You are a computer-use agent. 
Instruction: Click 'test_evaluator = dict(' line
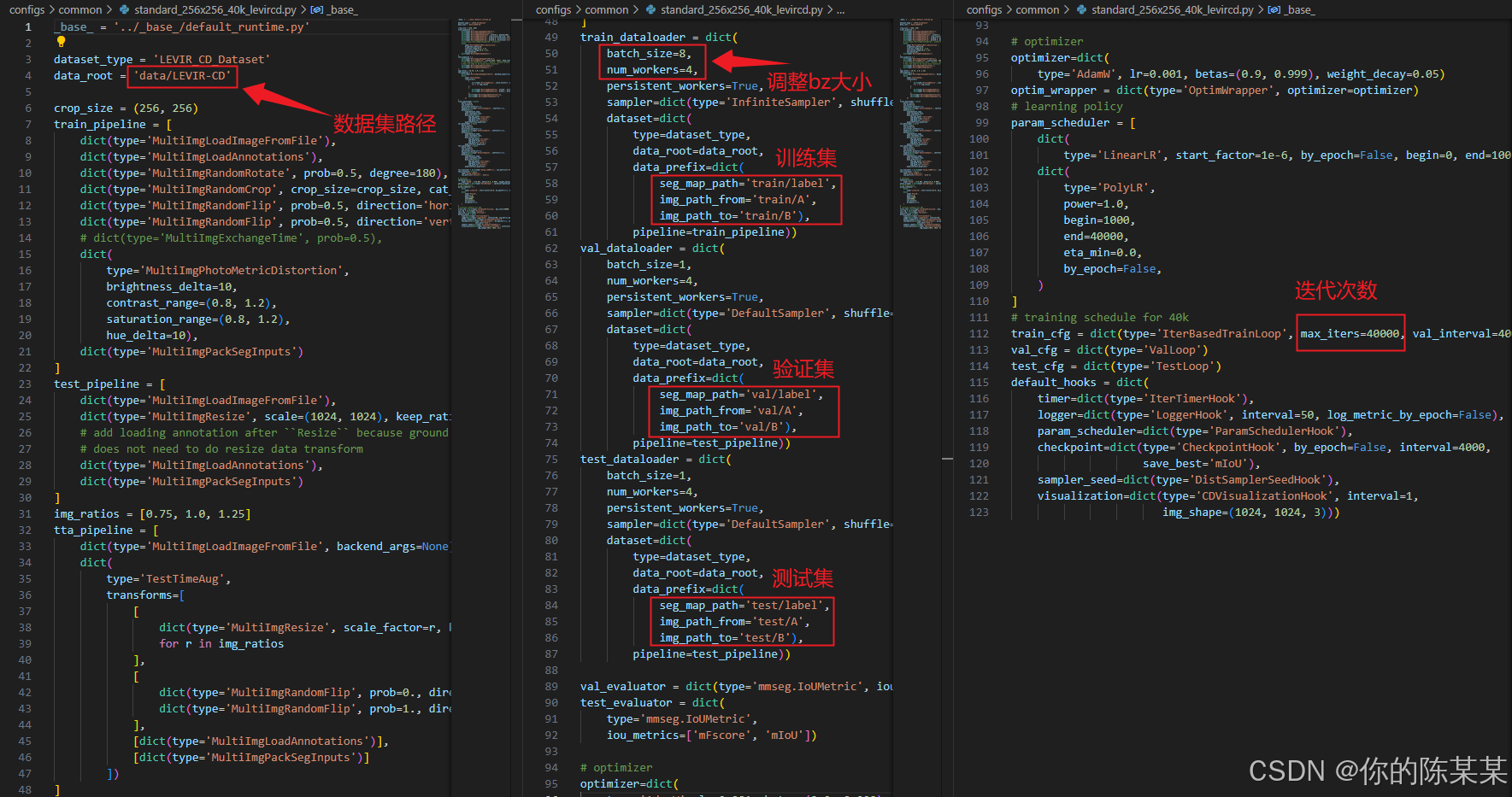point(652,703)
